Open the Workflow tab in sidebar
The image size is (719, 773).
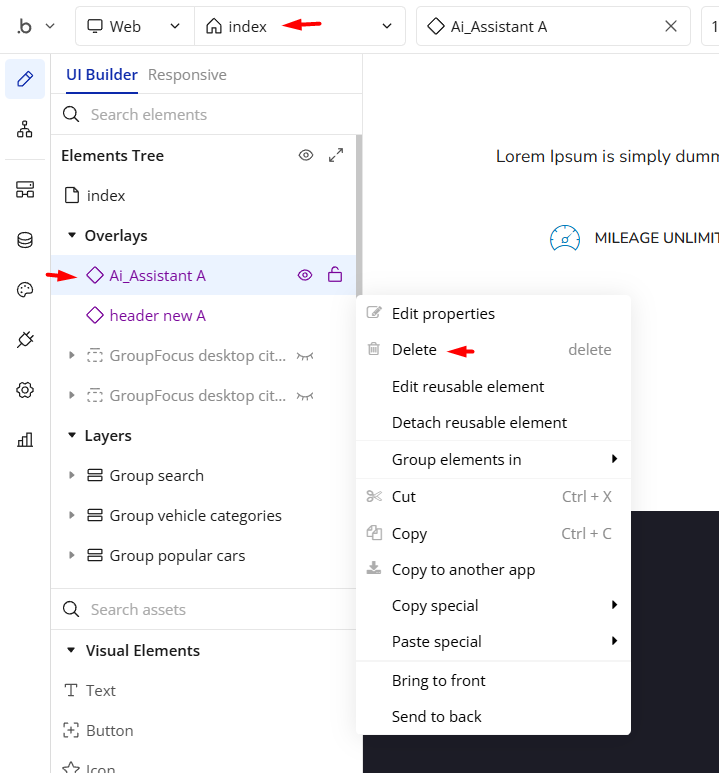(25, 129)
